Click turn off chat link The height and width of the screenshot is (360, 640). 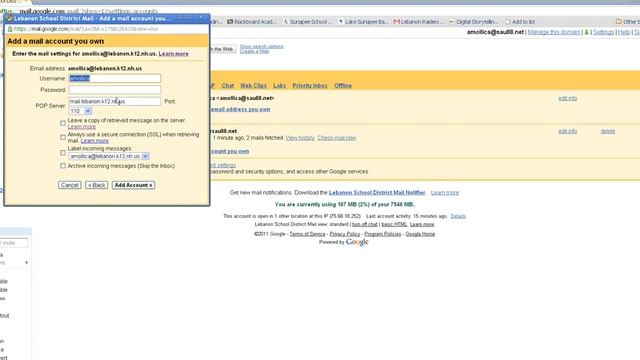tap(364, 224)
